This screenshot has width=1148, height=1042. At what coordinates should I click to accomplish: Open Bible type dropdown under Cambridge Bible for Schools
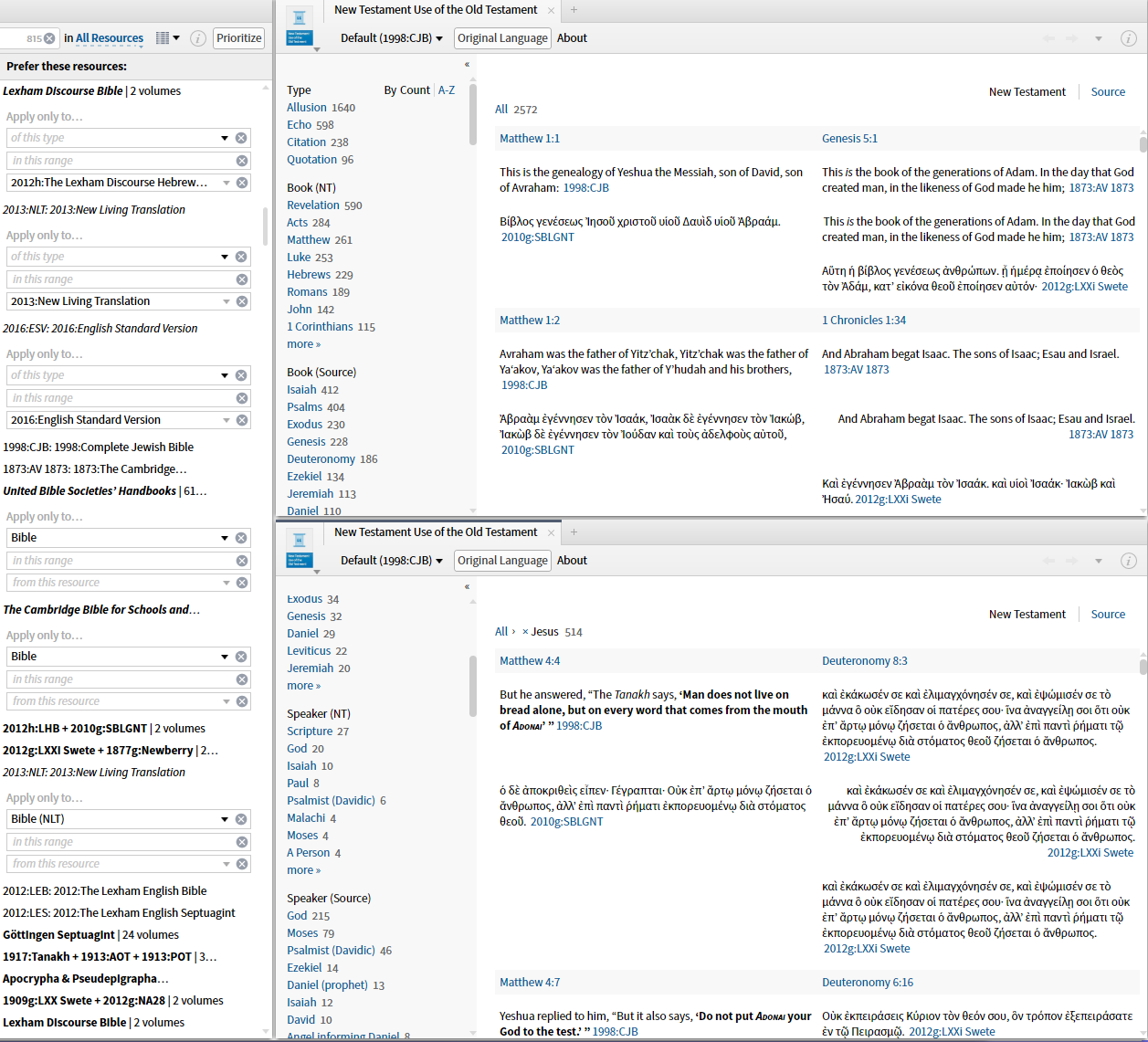coord(225,657)
